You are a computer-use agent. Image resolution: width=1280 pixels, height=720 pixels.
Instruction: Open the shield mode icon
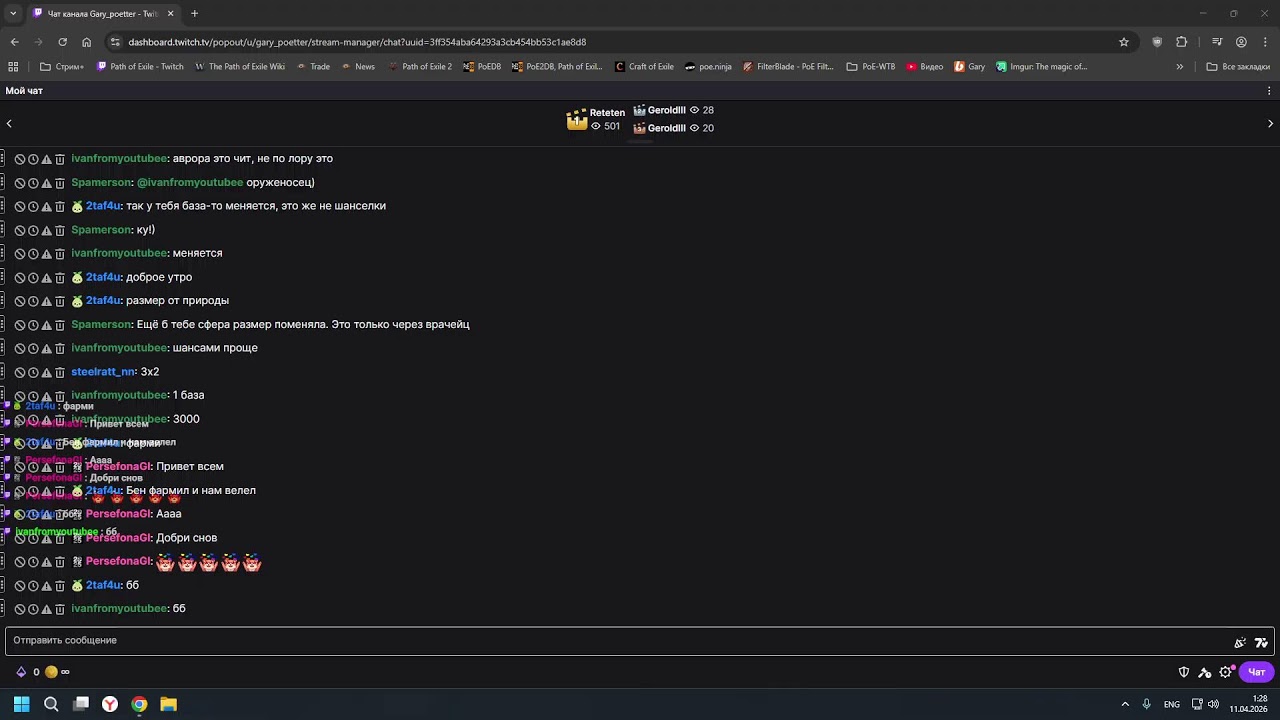1184,672
